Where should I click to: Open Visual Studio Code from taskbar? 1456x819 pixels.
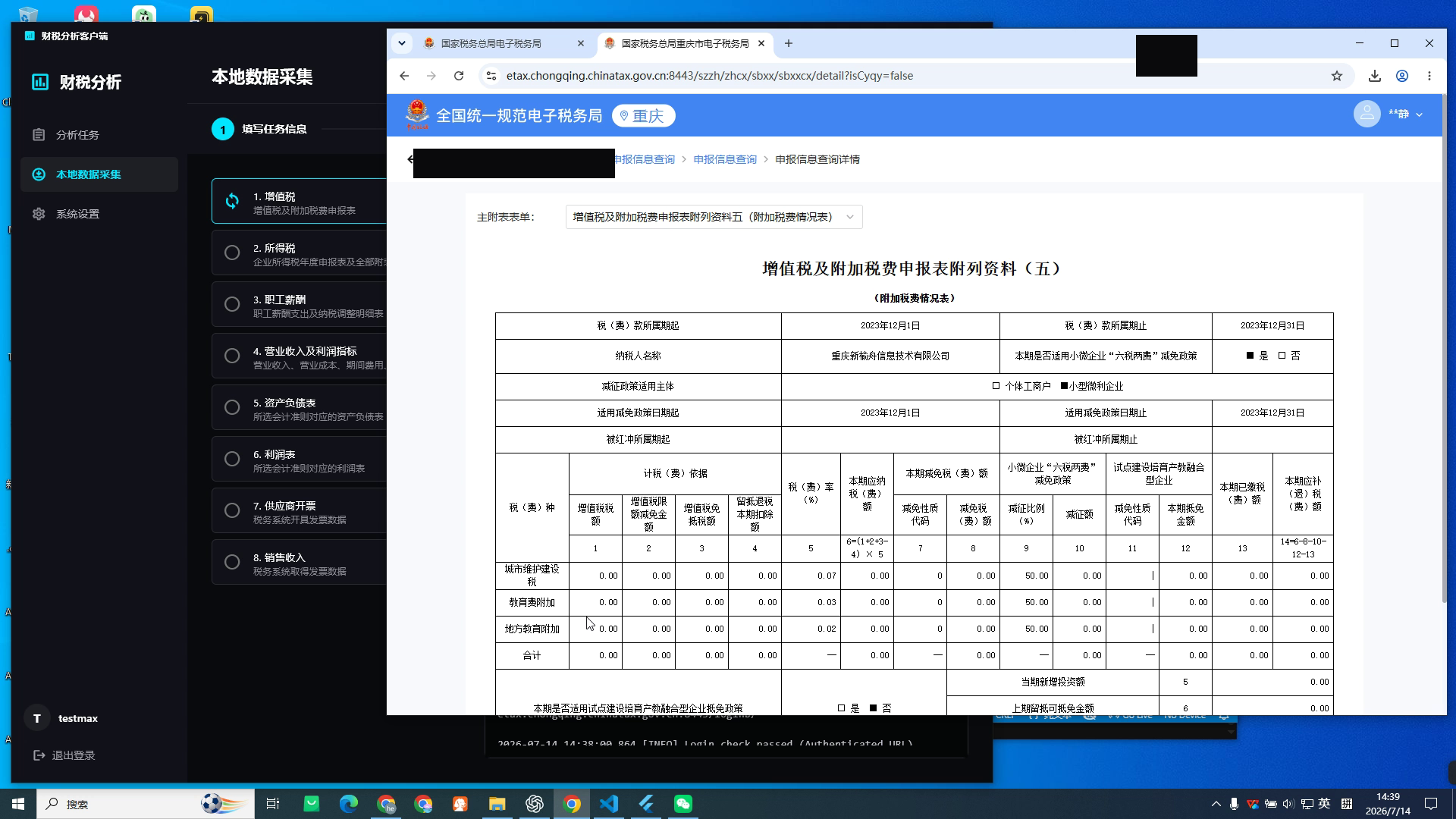(609, 804)
